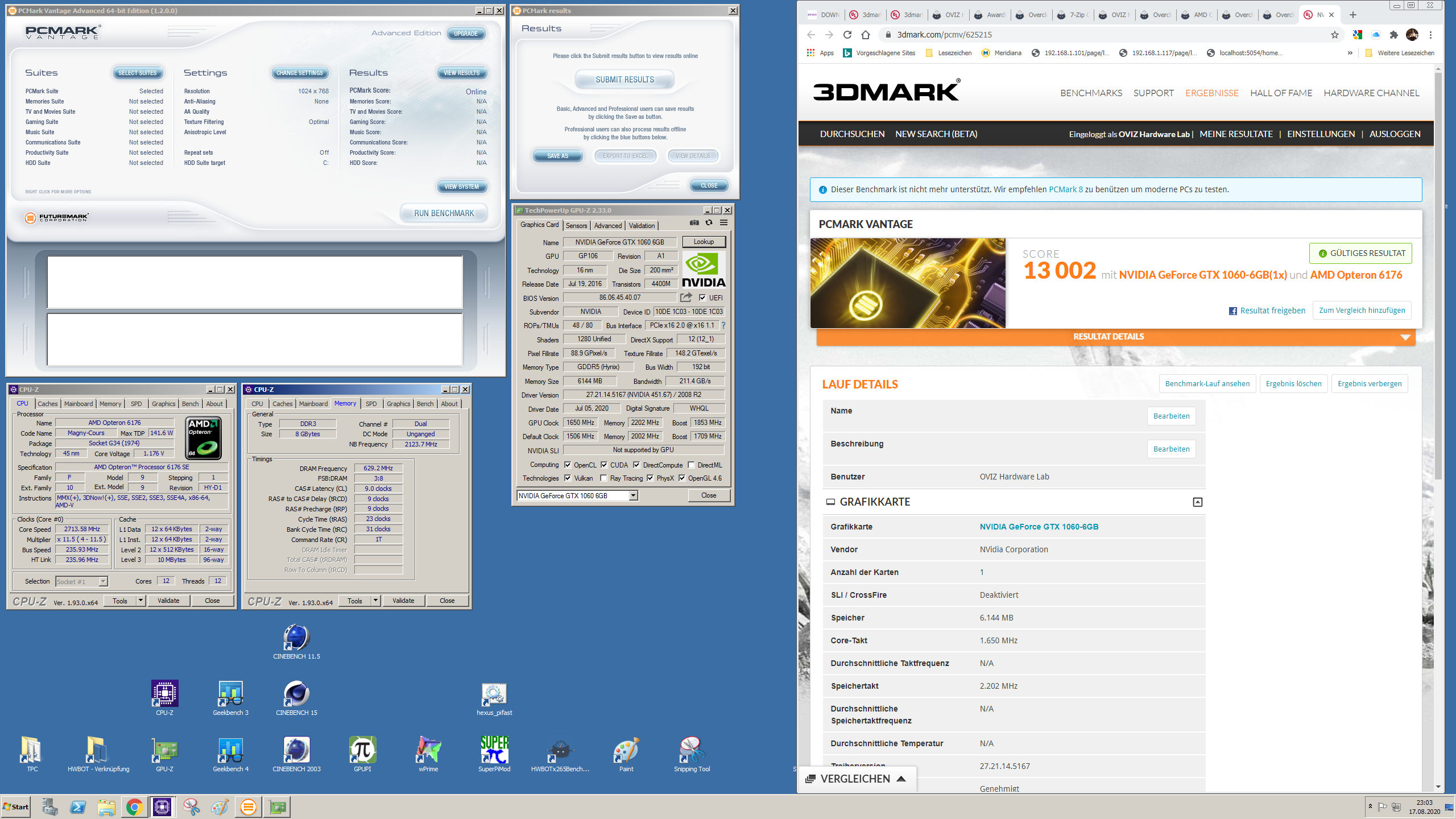This screenshot has width=1456, height=819.
Task: Toggle OpenGL 4.6 checkbox in GPU-Z
Action: [682, 478]
